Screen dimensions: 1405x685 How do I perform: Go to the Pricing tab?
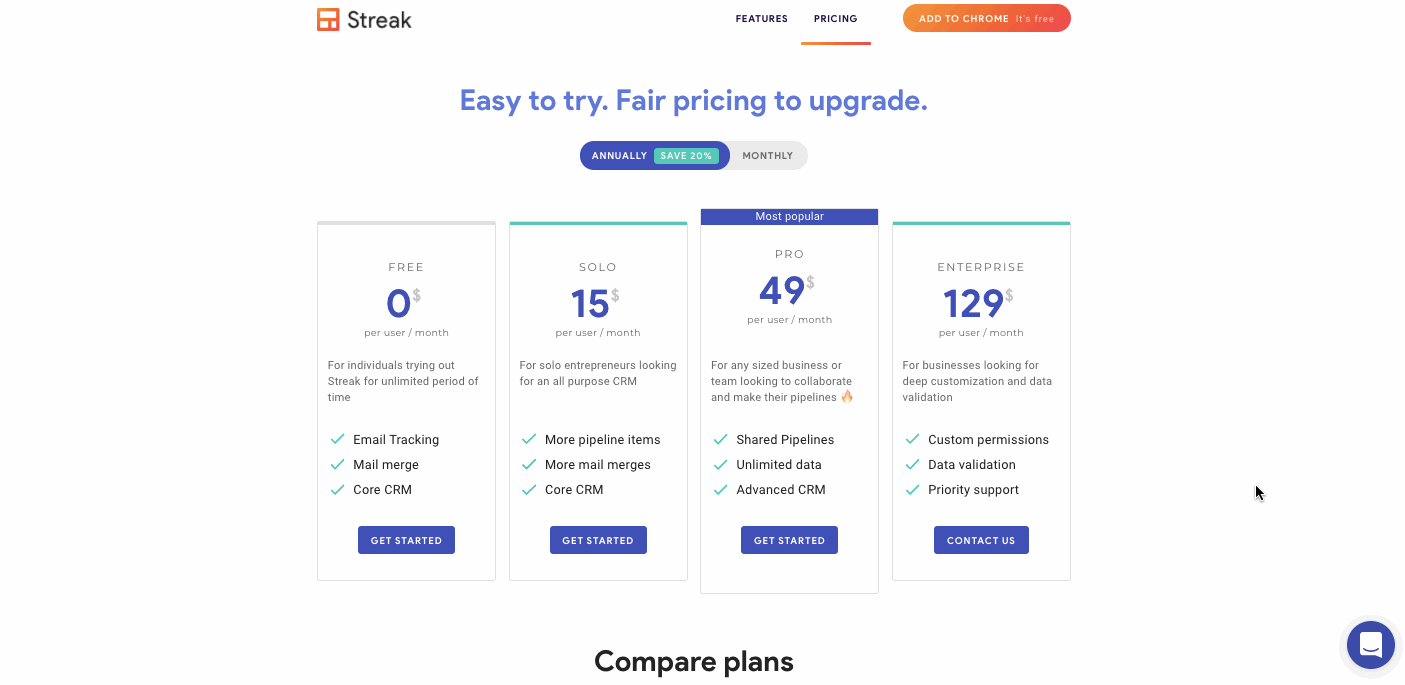tap(835, 19)
